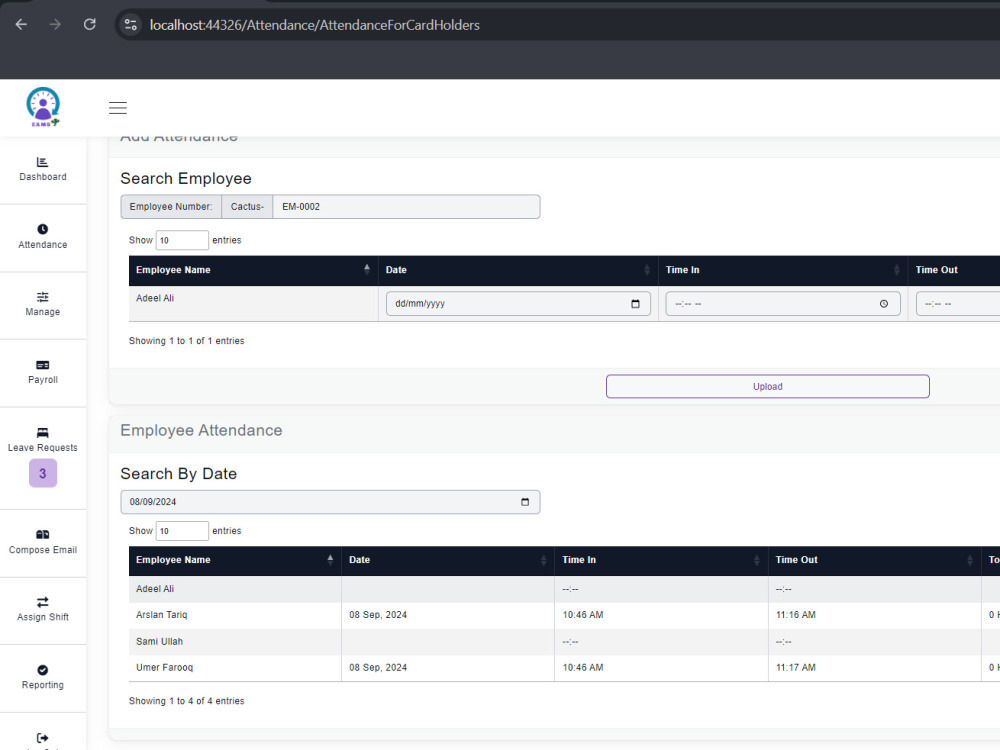The height and width of the screenshot is (750, 1000).
Task: Sort Search Employee table by Time In
Action: tap(783, 270)
